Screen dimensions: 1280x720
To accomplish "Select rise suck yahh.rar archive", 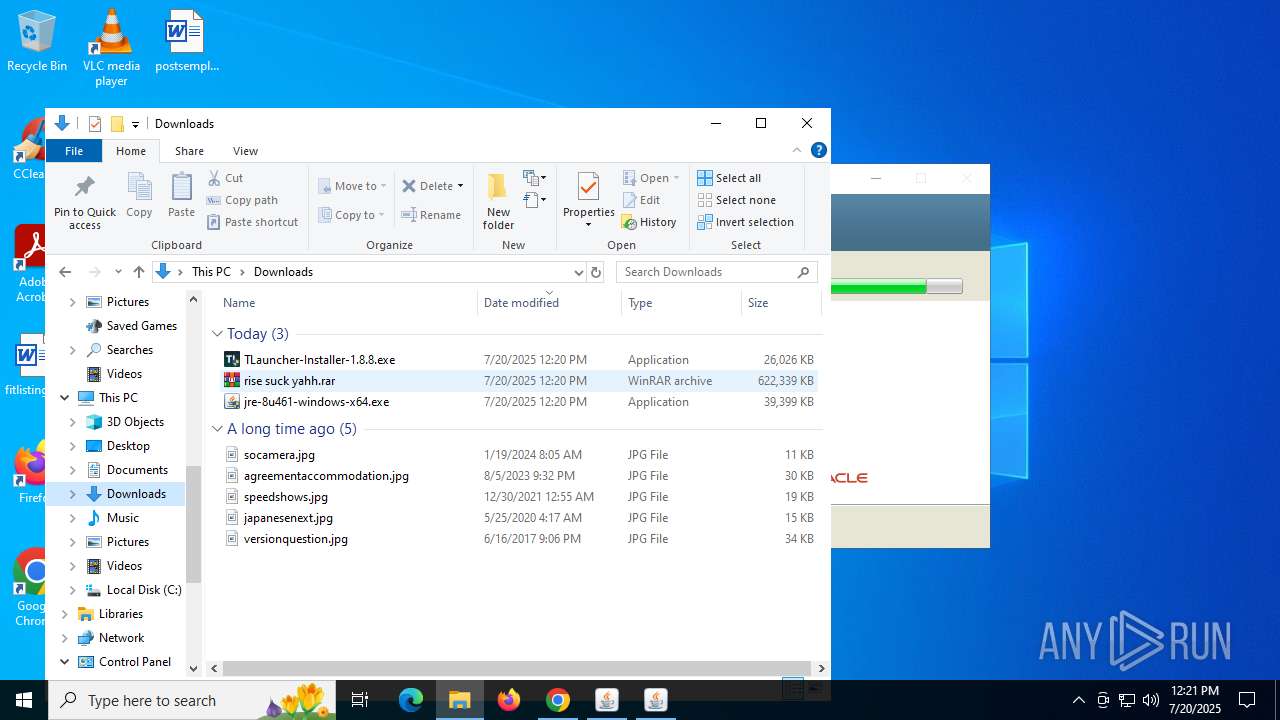I will click(x=519, y=381).
